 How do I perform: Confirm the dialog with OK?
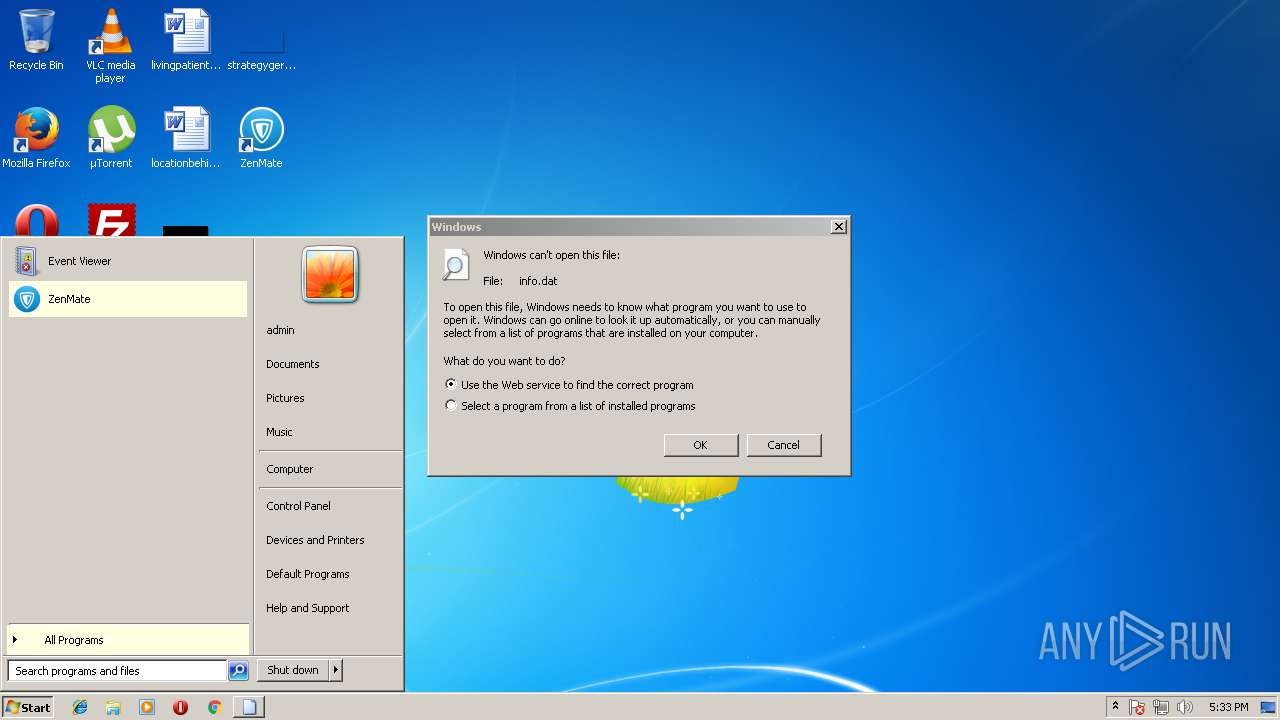click(x=700, y=445)
